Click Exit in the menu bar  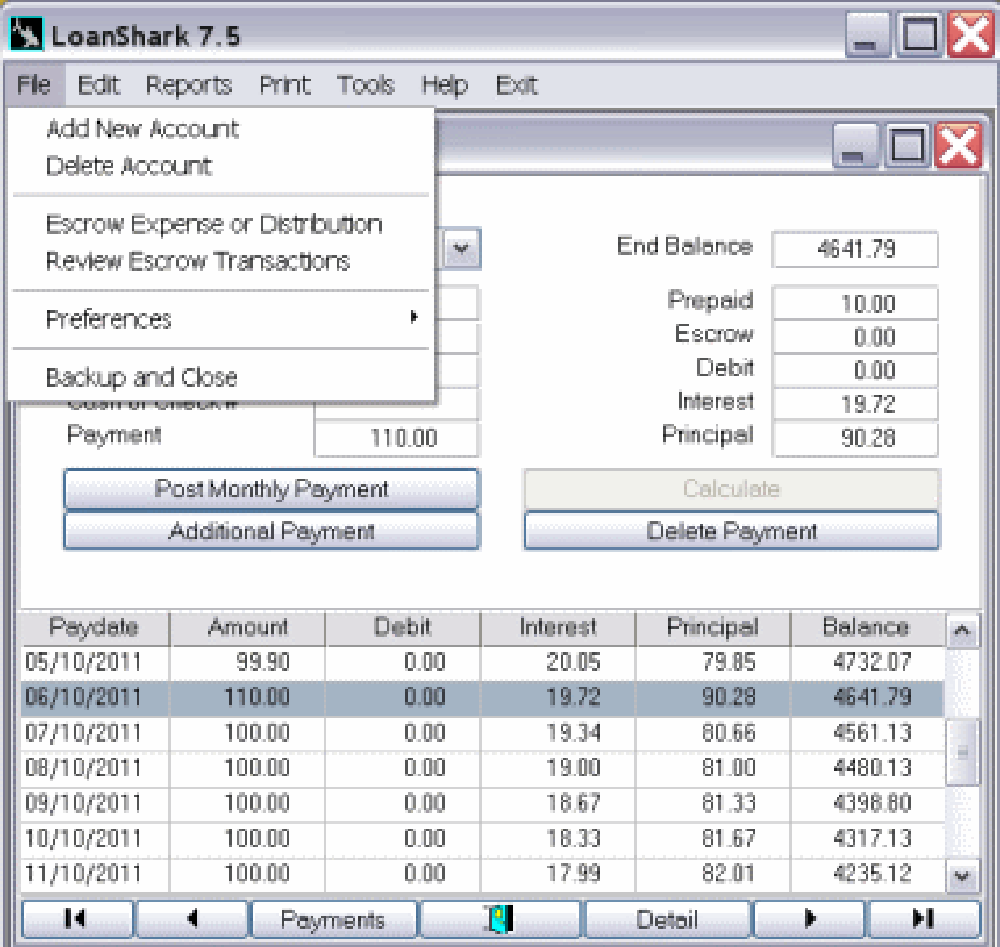(x=517, y=85)
